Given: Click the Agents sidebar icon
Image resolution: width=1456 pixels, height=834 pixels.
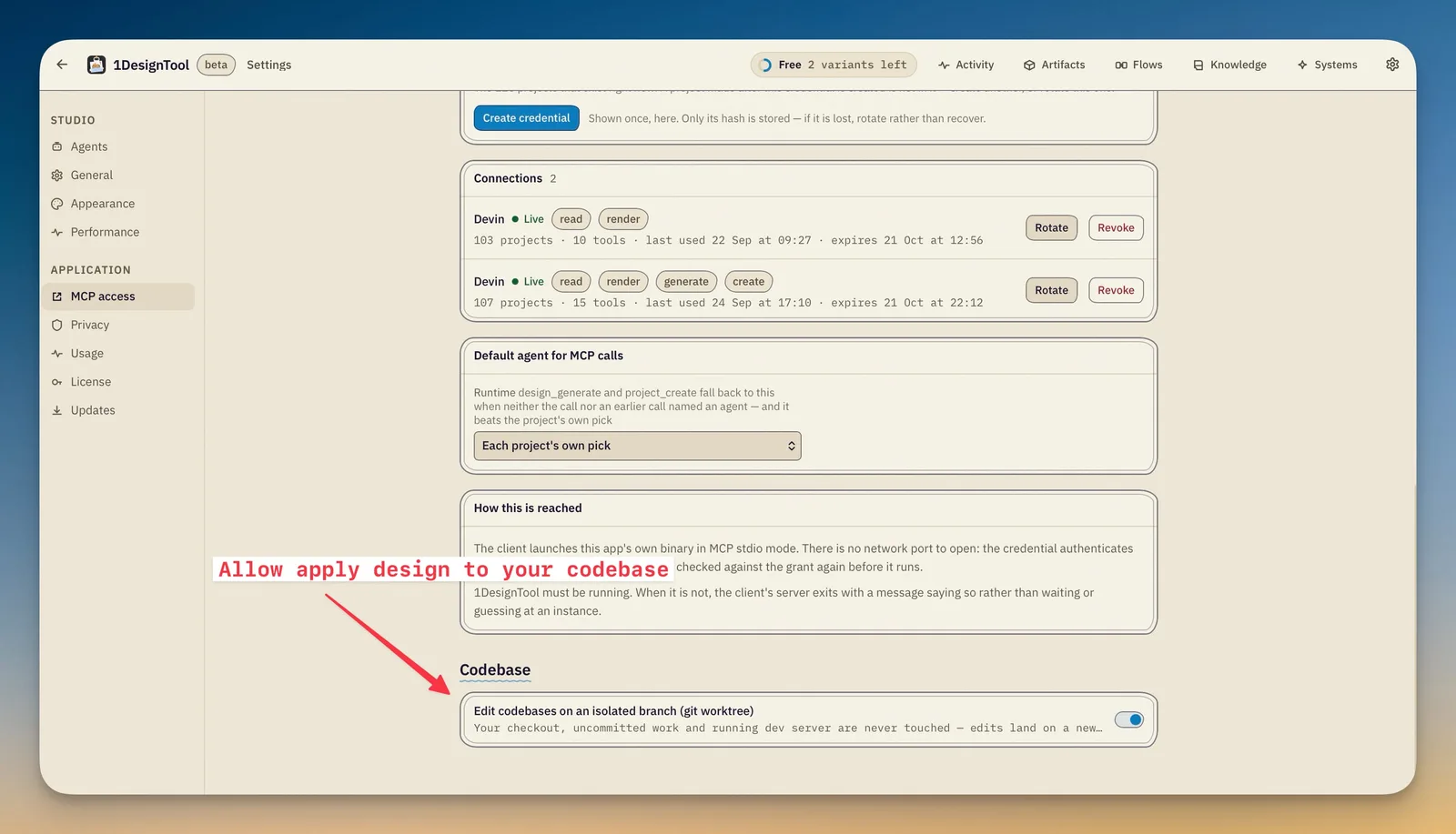Looking at the screenshot, I should pos(57,146).
